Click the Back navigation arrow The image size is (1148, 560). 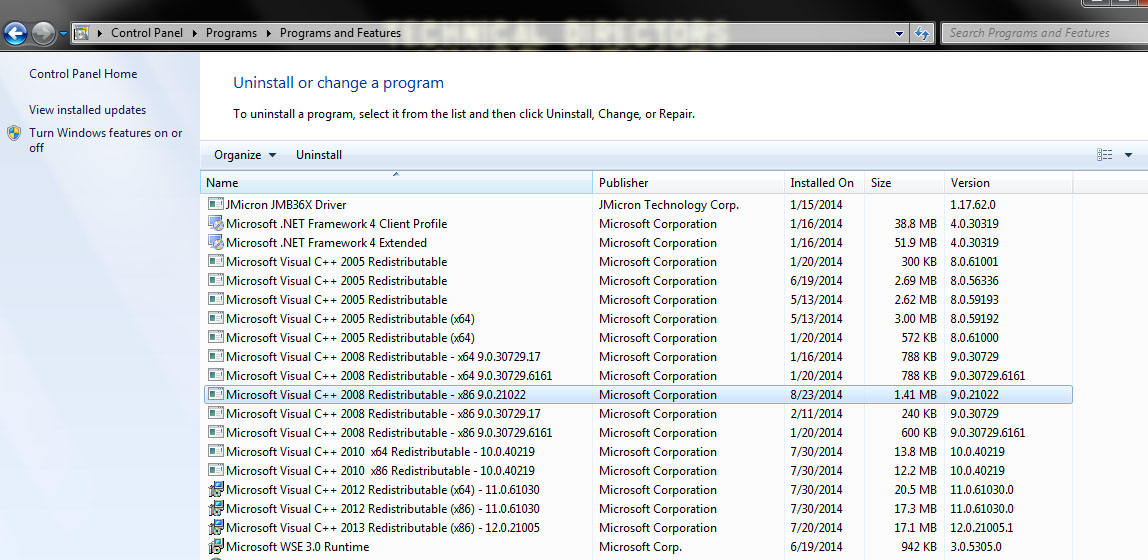15,33
